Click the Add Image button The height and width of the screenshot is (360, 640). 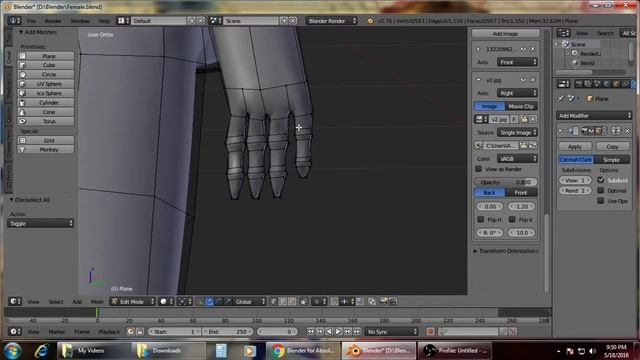tap(505, 33)
